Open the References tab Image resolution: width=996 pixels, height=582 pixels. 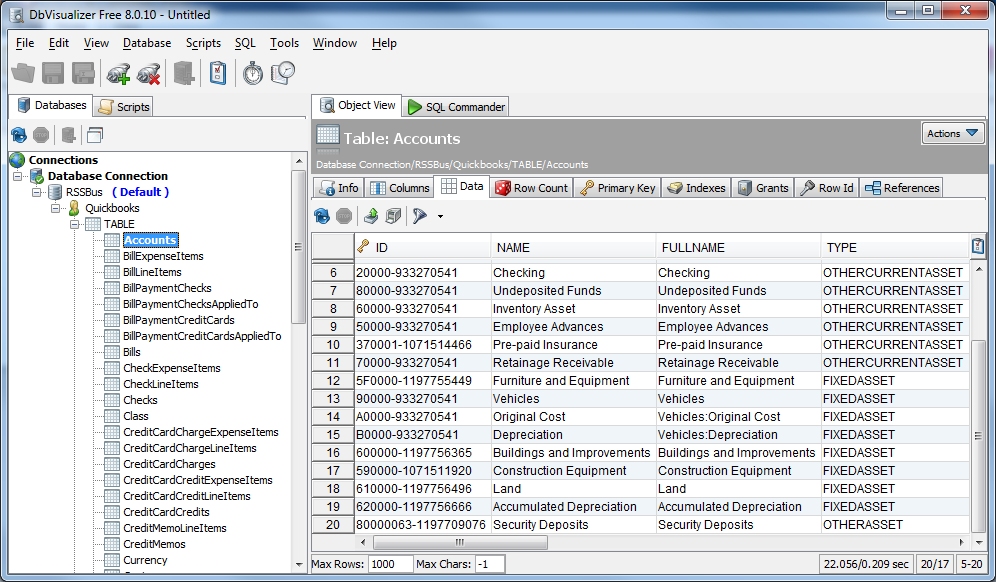[x=901, y=188]
